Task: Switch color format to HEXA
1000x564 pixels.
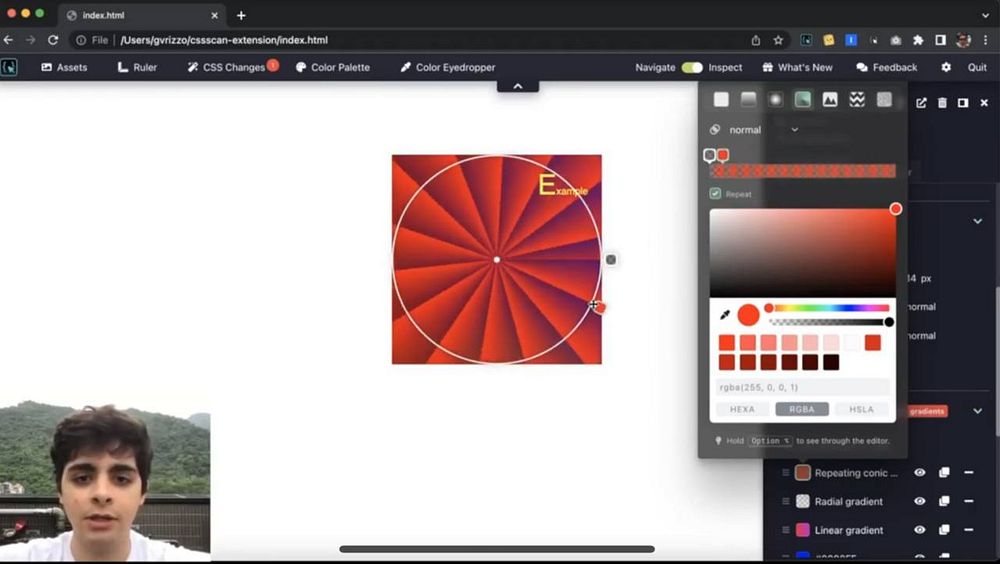Action: pos(742,409)
